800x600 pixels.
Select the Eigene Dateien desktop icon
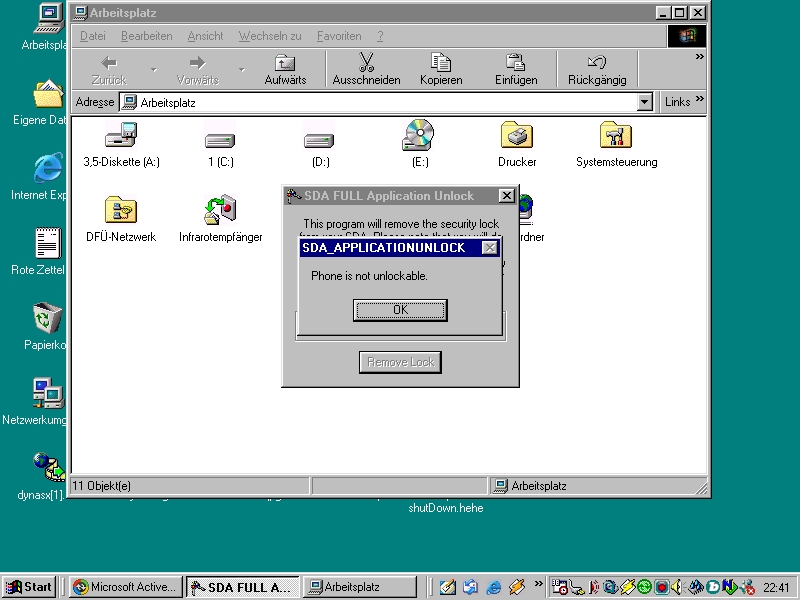48,94
